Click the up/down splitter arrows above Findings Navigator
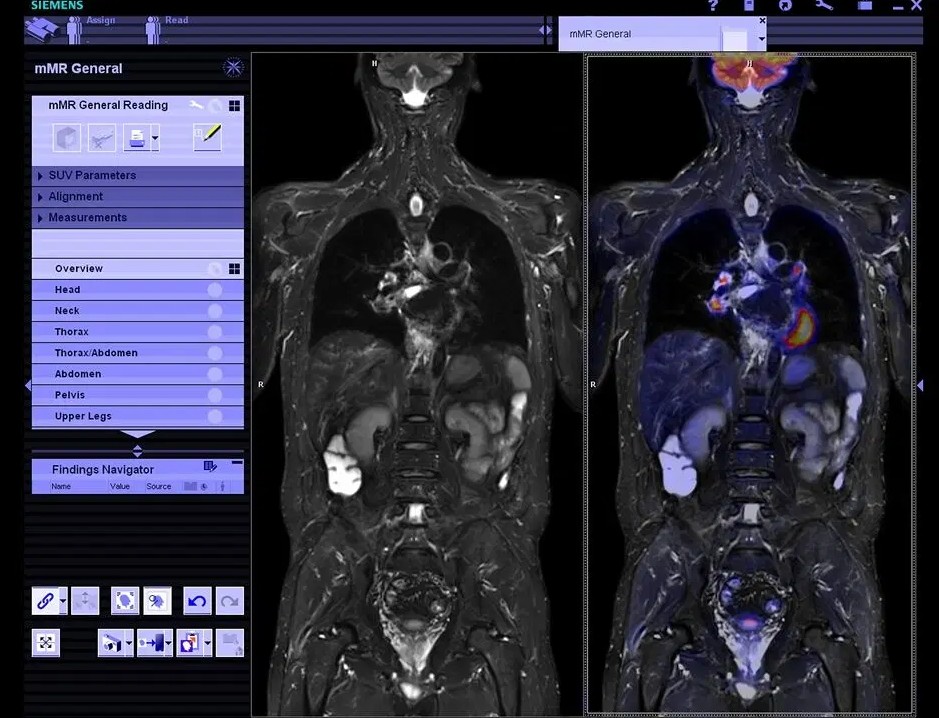Screen dimensions: 939x718 click(x=137, y=451)
